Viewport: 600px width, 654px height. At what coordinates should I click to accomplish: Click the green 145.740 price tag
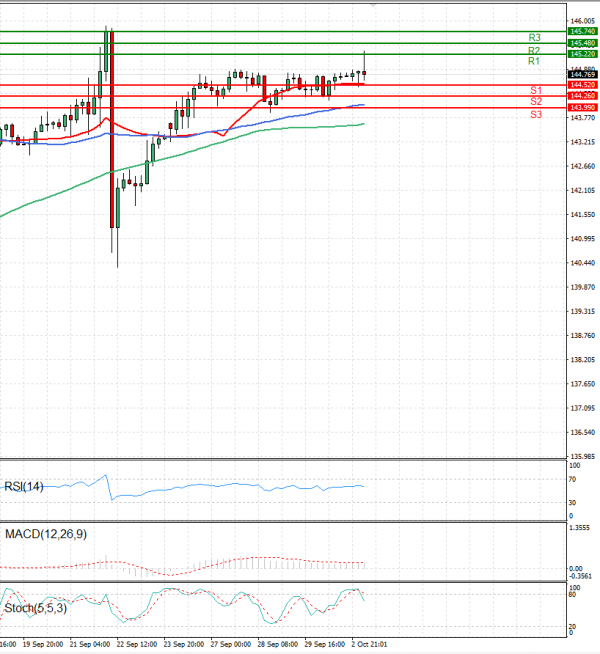tap(582, 31)
